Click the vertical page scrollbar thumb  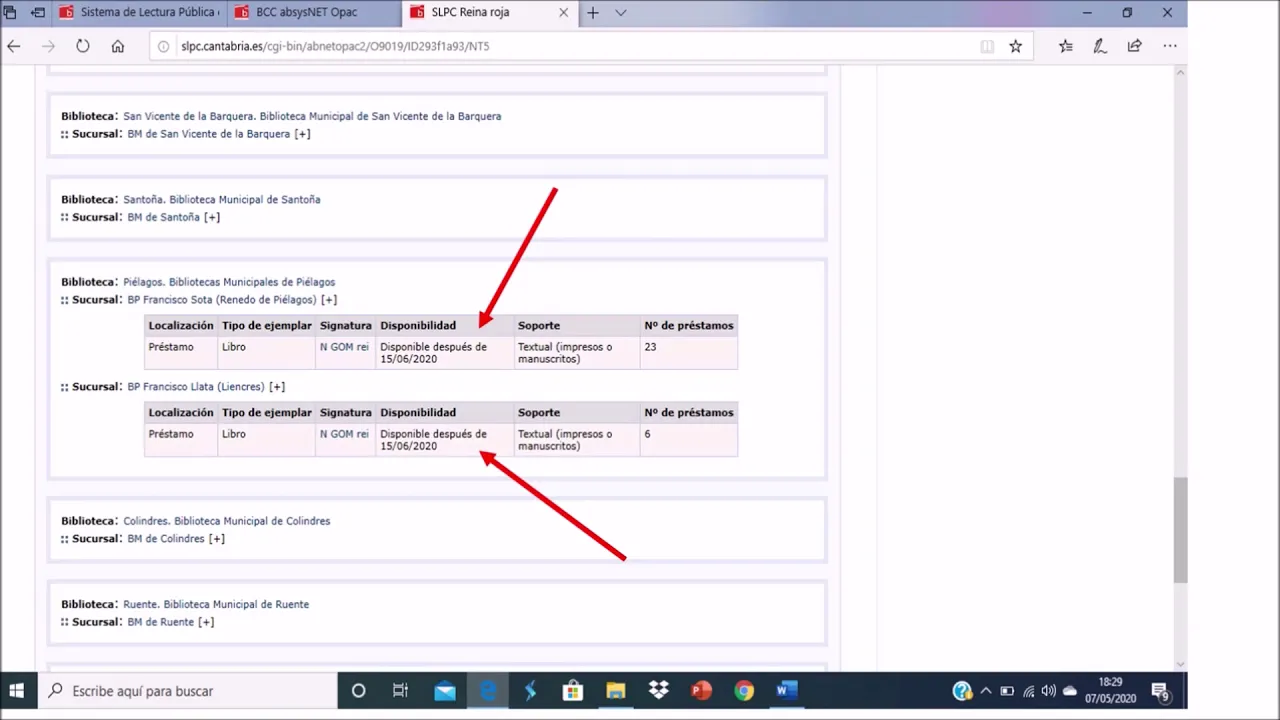point(1180,530)
